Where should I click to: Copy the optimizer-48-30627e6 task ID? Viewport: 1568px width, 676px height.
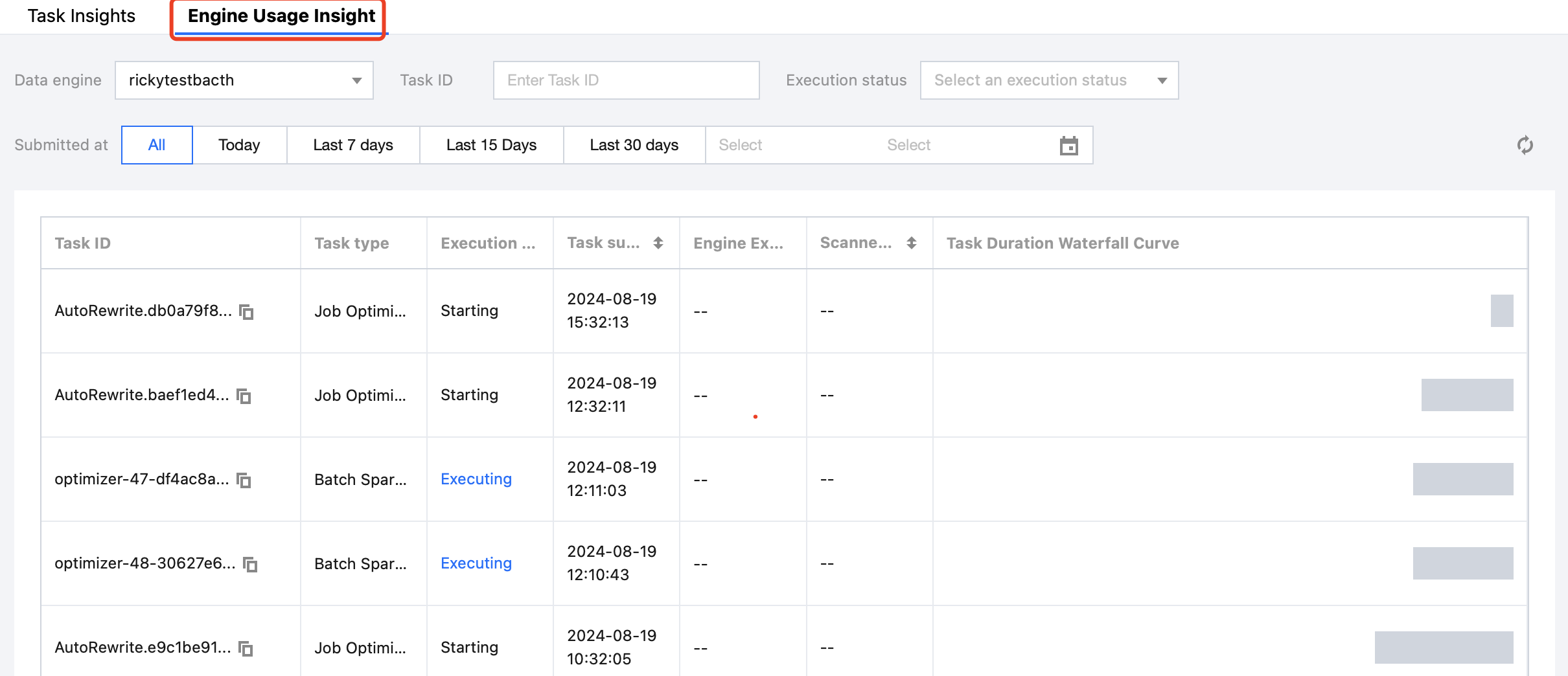(250, 565)
